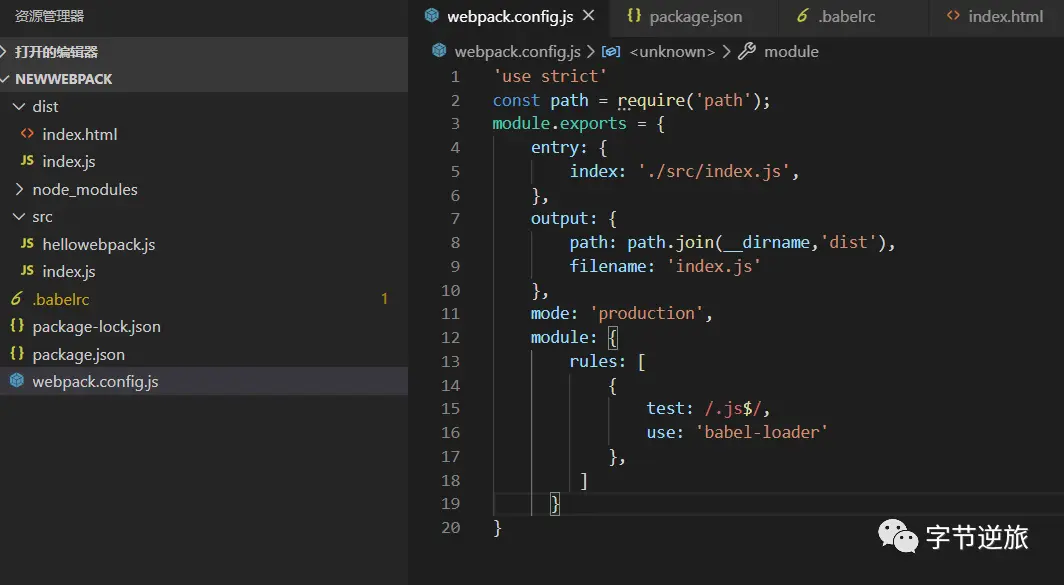Viewport: 1064px width, 585px height.
Task: Click the index.html tab code icon
Action: (x=953, y=16)
